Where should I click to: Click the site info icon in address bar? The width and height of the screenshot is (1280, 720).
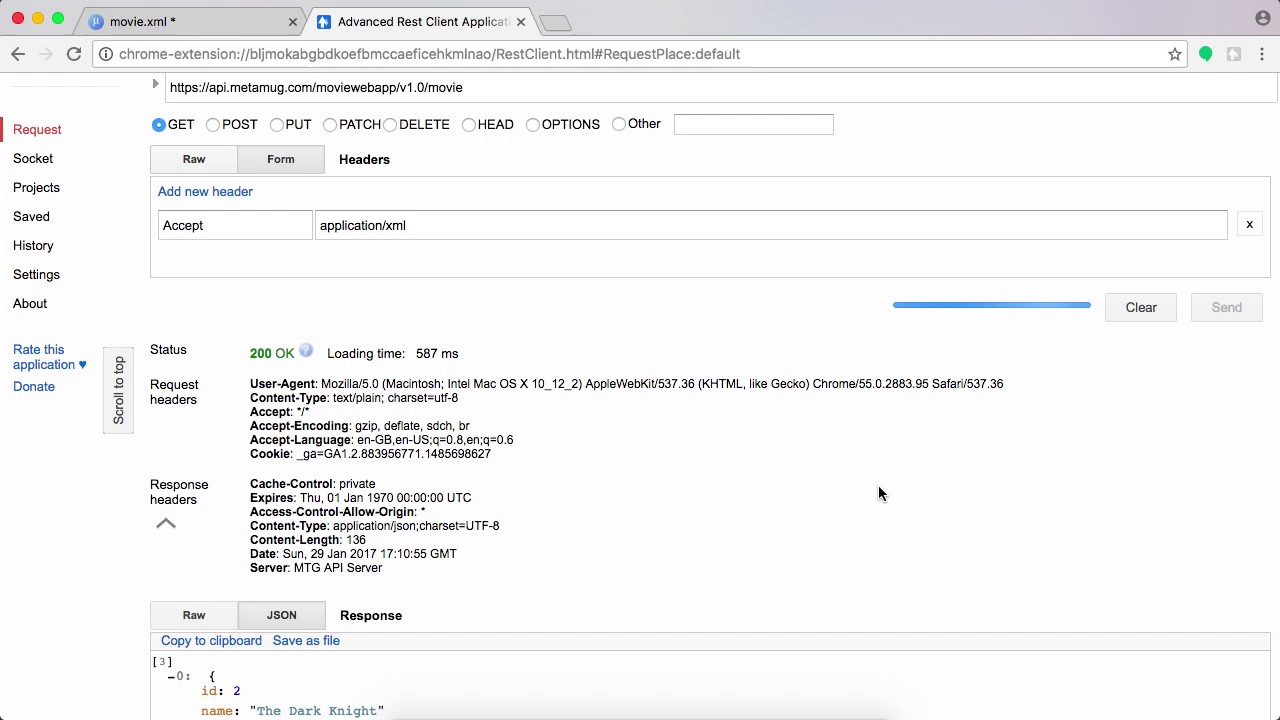[106, 54]
